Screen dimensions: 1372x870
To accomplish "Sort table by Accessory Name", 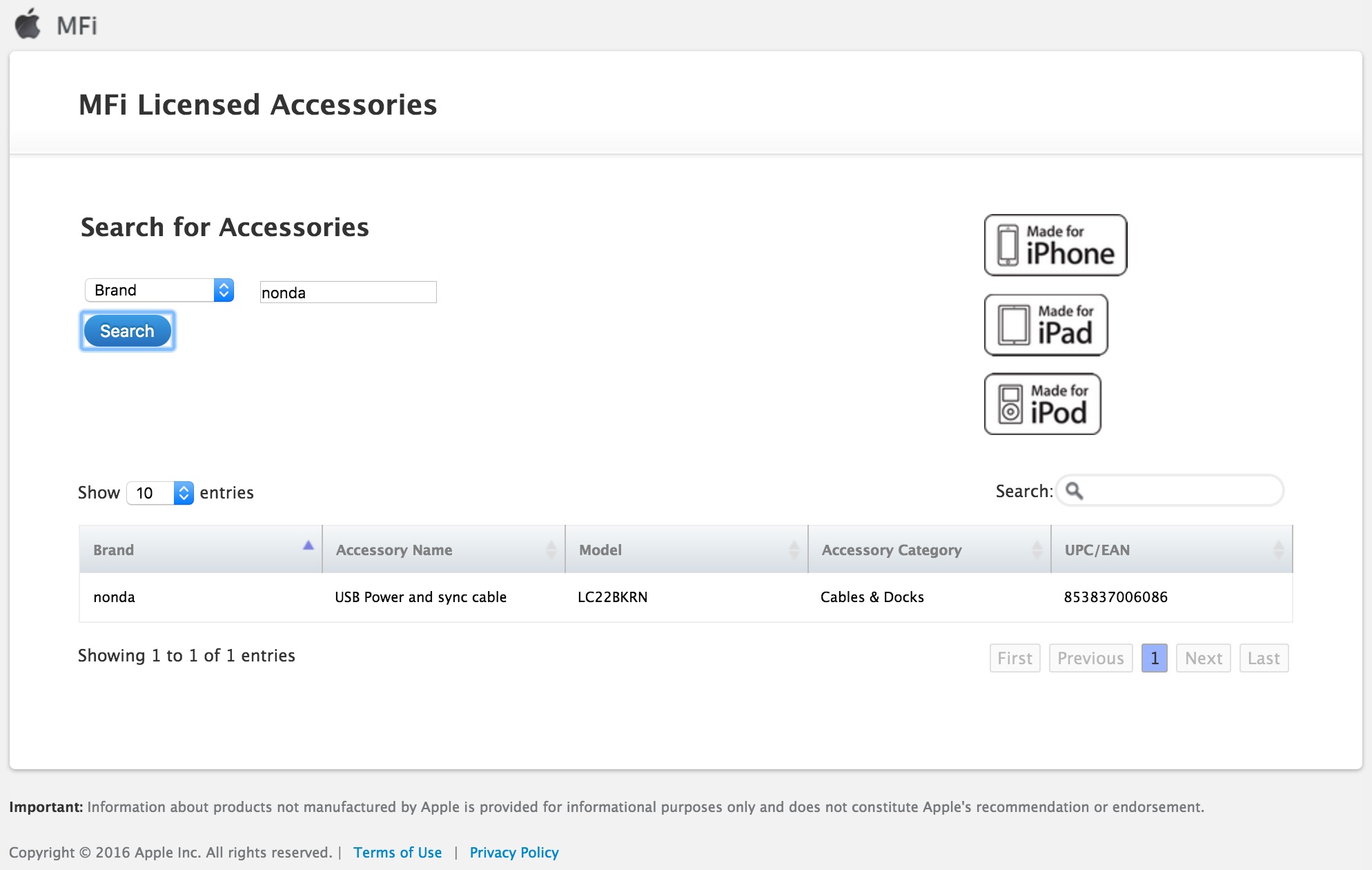I will [444, 550].
